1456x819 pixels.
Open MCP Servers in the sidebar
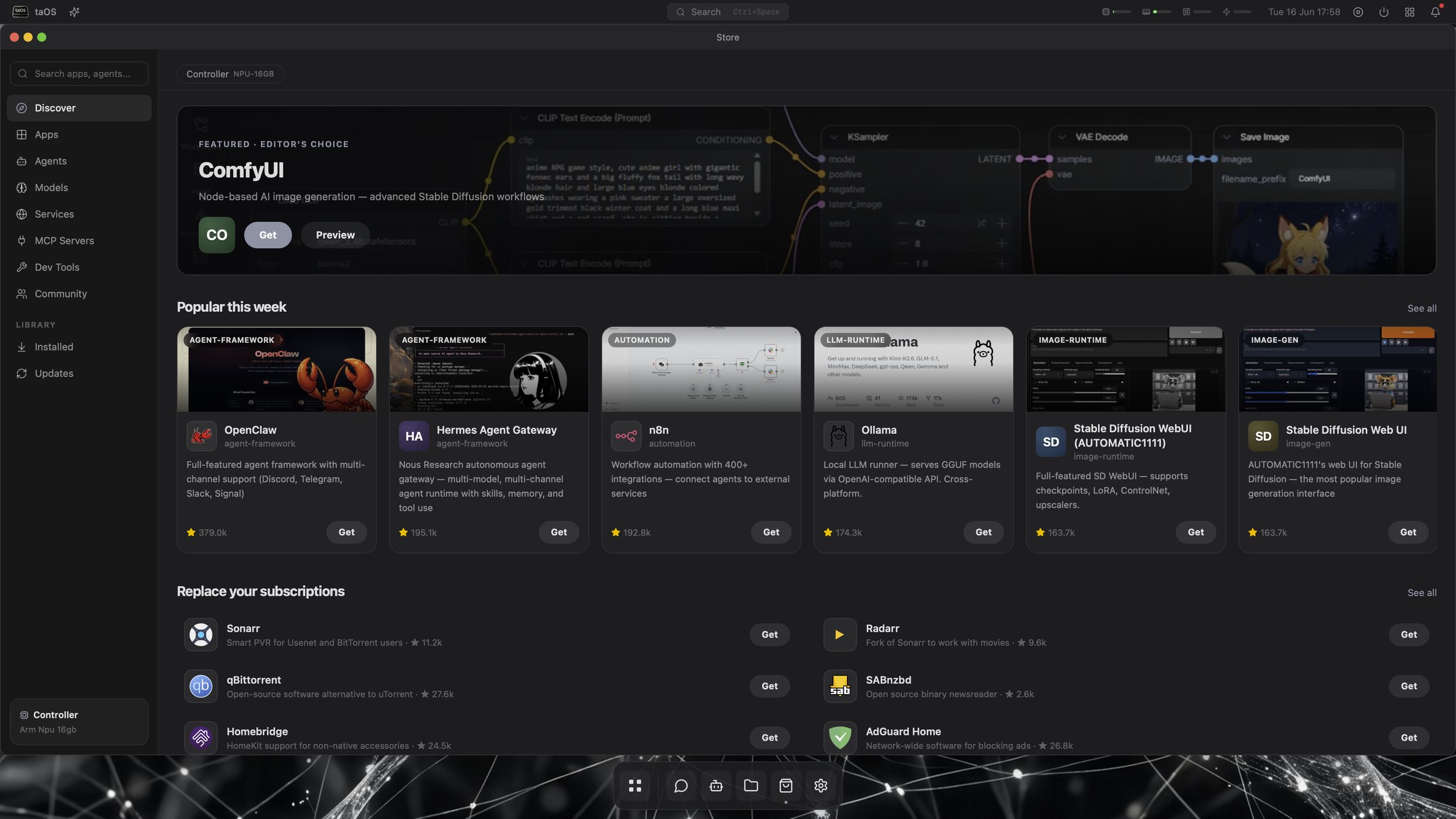pyautogui.click(x=79, y=241)
